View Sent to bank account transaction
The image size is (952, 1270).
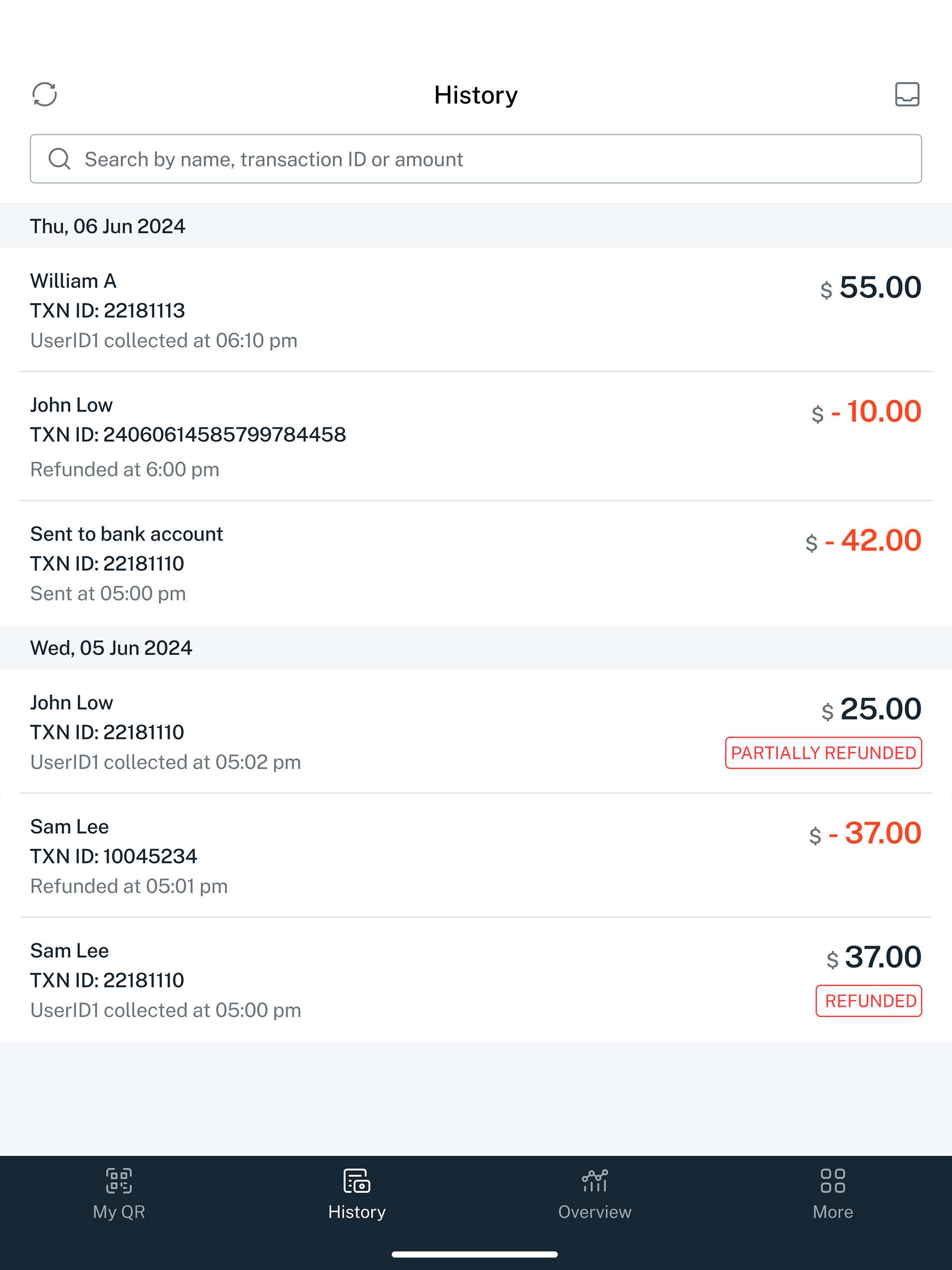[x=476, y=563]
